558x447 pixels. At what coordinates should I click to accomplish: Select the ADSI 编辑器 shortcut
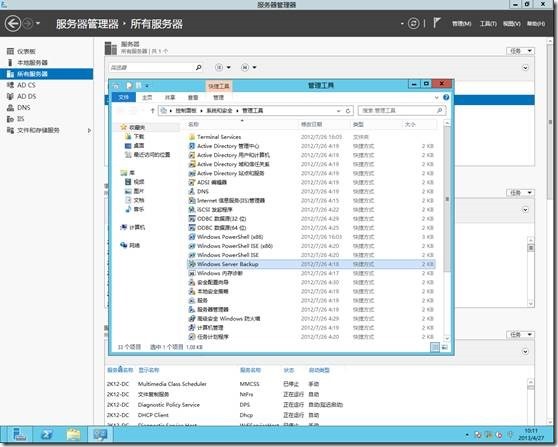pyautogui.click(x=212, y=182)
